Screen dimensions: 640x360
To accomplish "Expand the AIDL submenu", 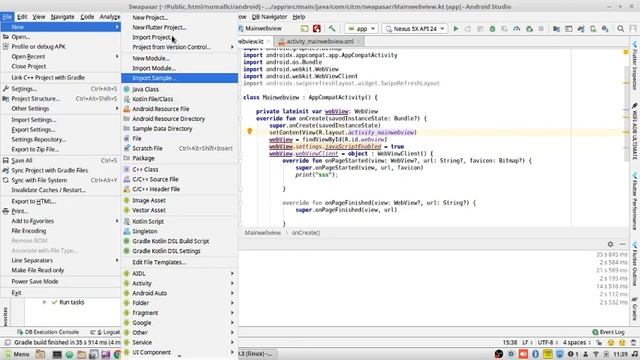I will click(x=180, y=273).
